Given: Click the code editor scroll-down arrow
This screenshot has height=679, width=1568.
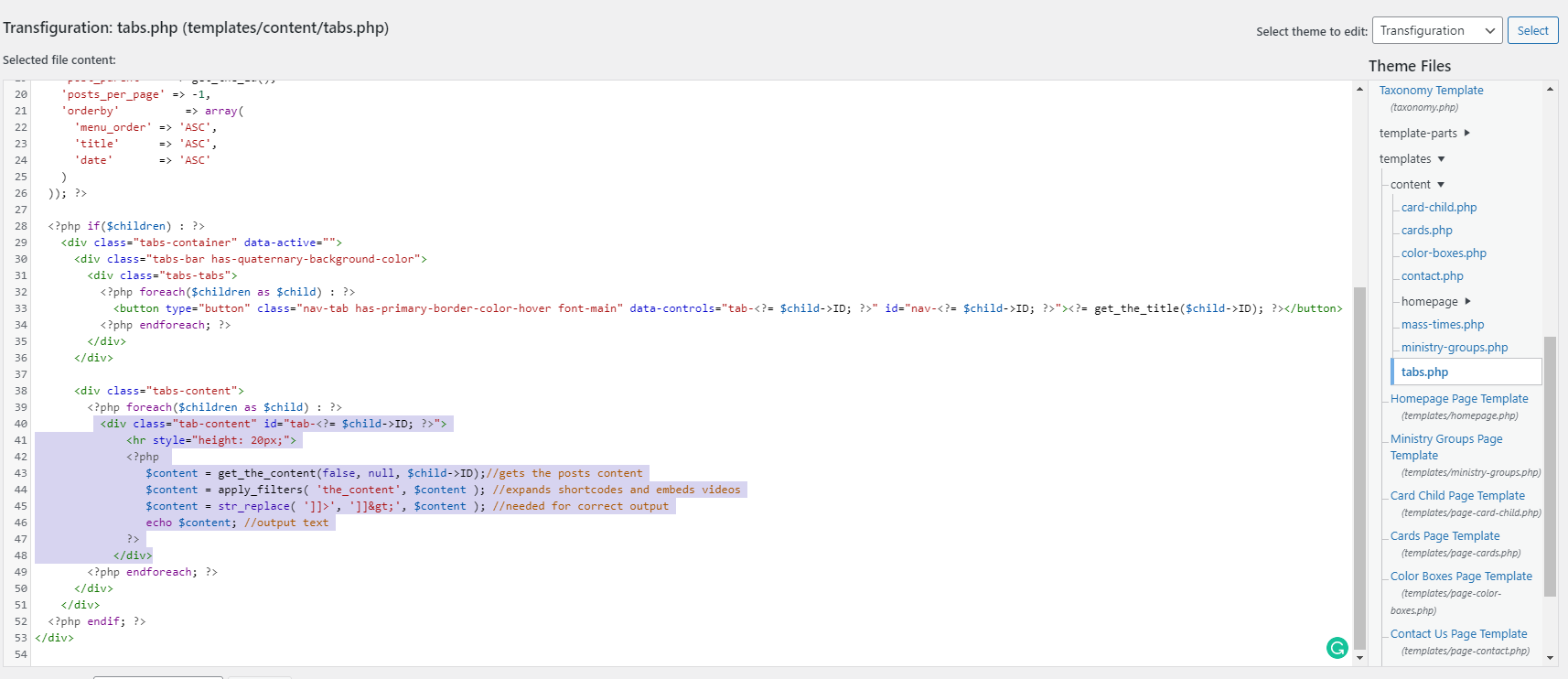Looking at the screenshot, I should point(1359,657).
